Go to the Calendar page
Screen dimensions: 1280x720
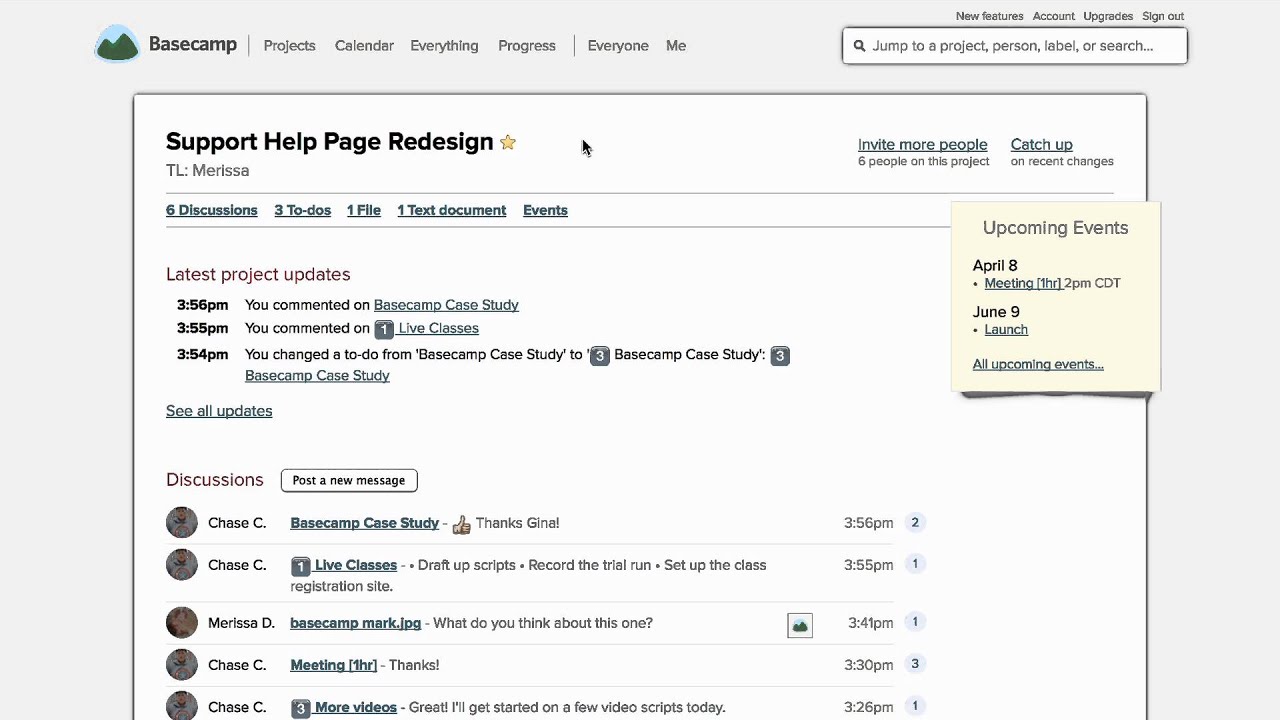coord(364,46)
